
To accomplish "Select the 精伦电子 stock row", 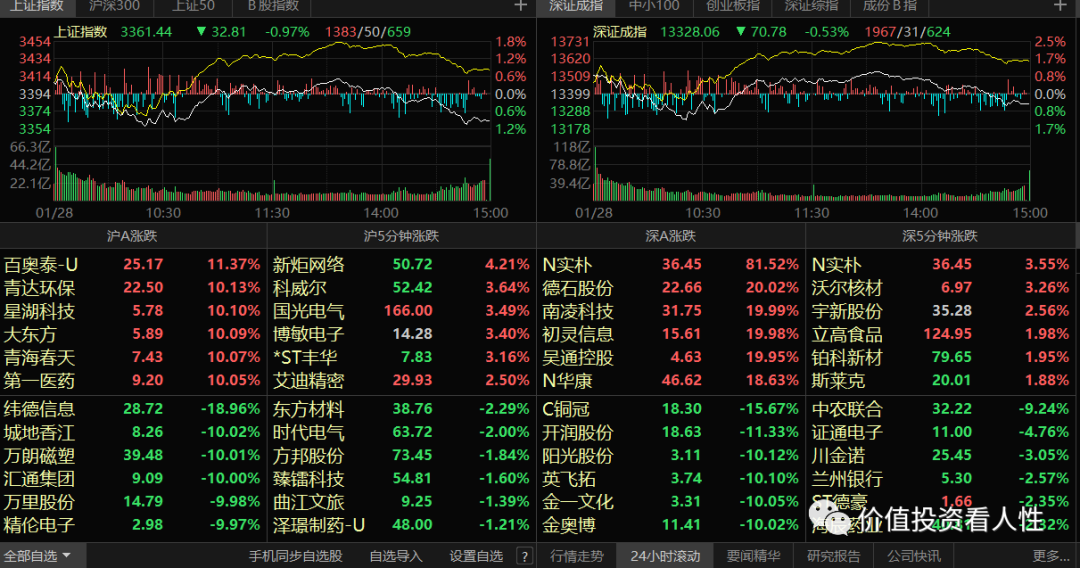I will click(x=132, y=525).
